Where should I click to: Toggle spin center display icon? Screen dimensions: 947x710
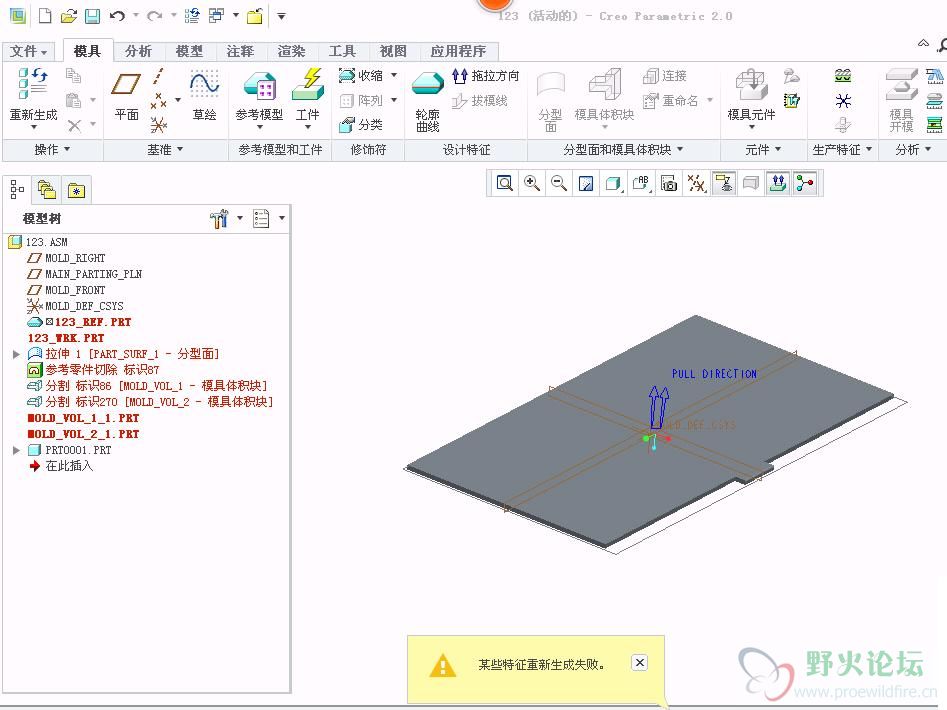click(805, 183)
